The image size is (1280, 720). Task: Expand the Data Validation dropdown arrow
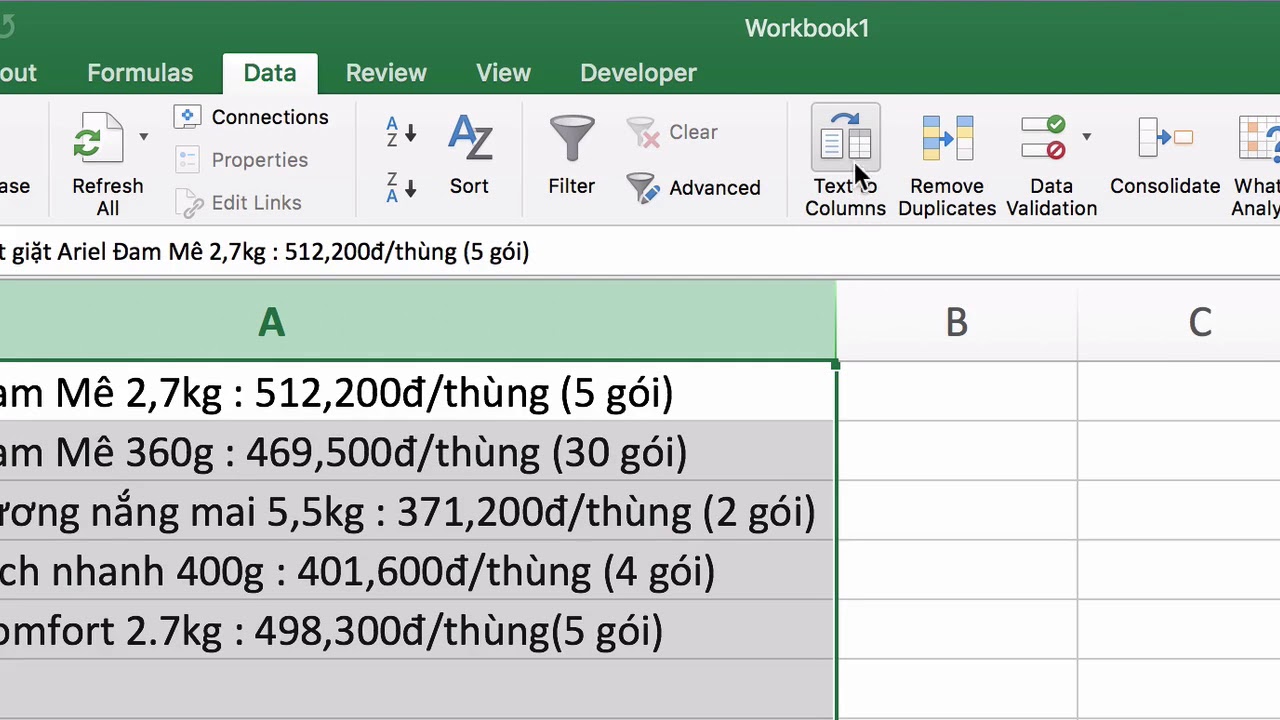1086,137
